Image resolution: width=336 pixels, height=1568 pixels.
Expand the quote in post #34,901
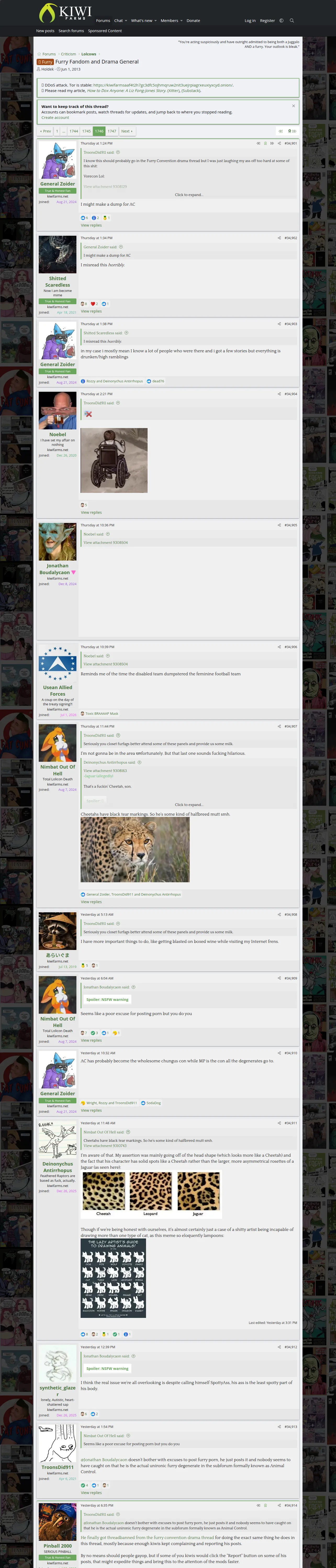click(188, 195)
